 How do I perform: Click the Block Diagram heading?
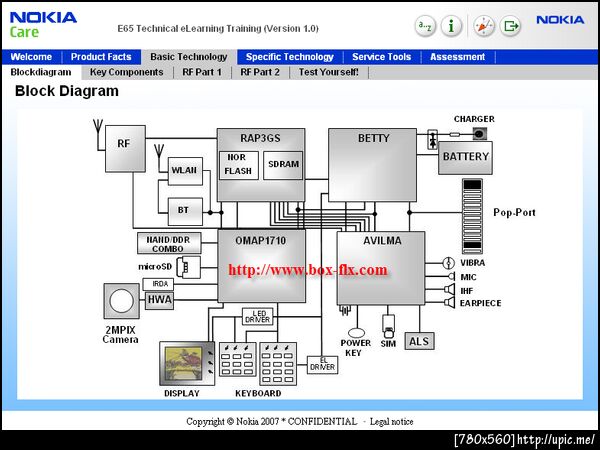pyautogui.click(x=67, y=91)
